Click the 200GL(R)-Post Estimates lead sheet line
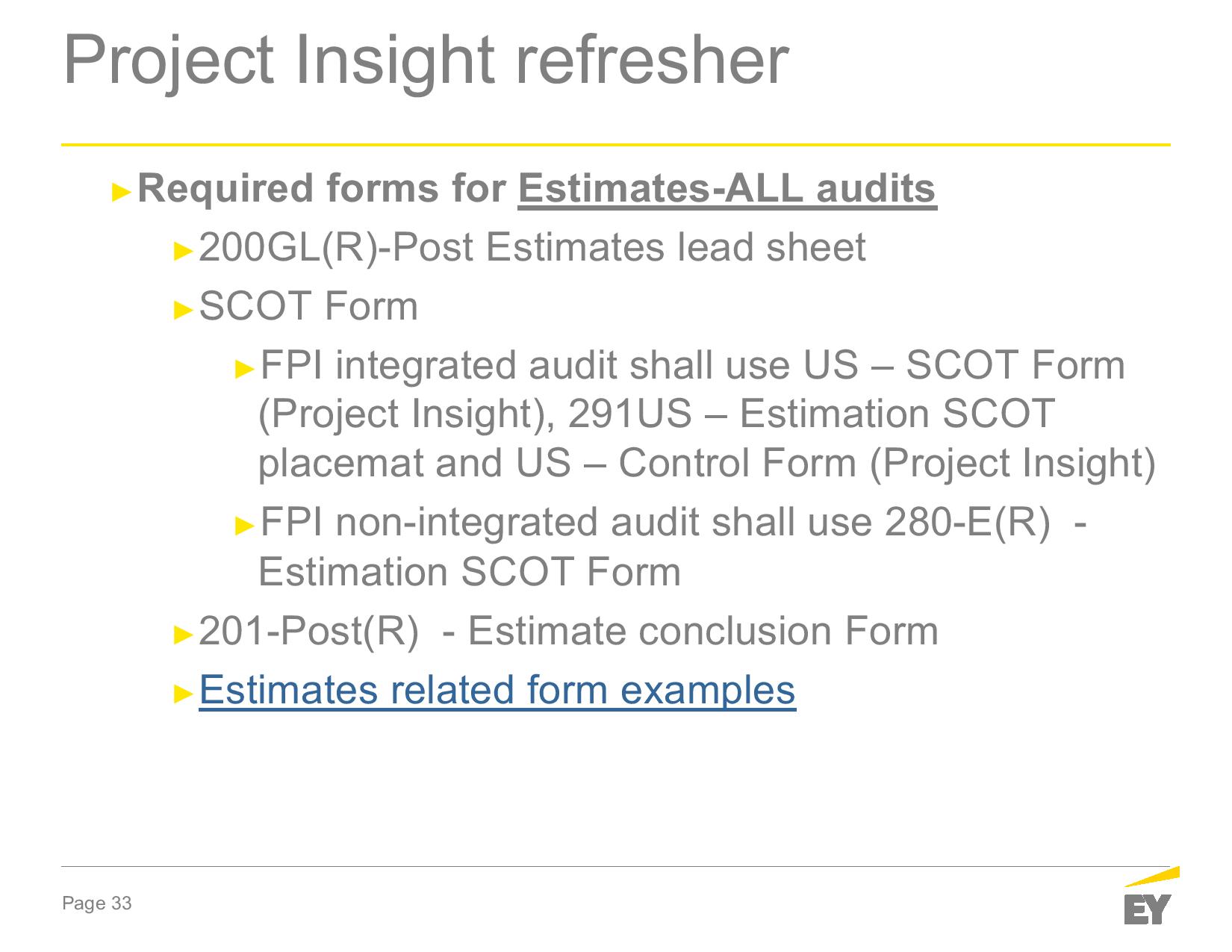1232x952 pixels. point(532,247)
